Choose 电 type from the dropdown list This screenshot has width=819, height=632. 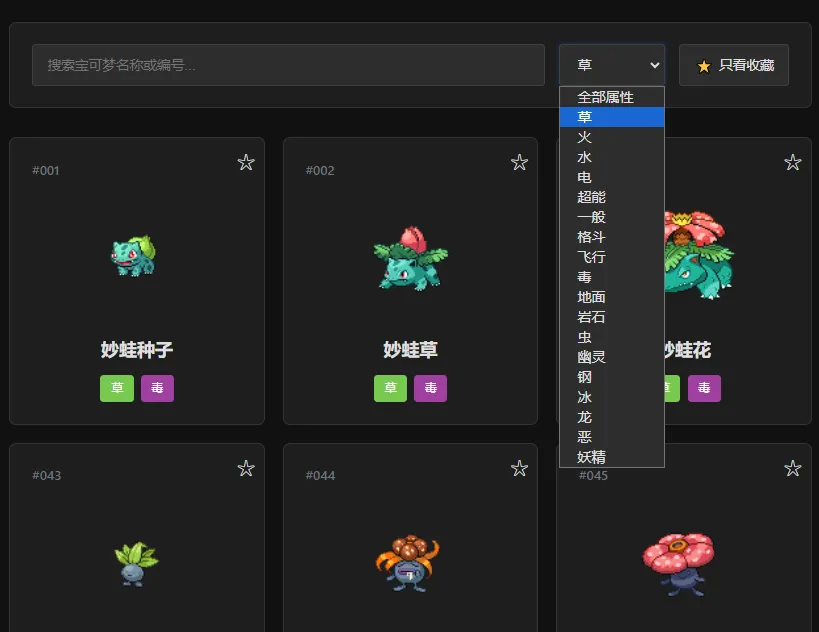(612, 177)
